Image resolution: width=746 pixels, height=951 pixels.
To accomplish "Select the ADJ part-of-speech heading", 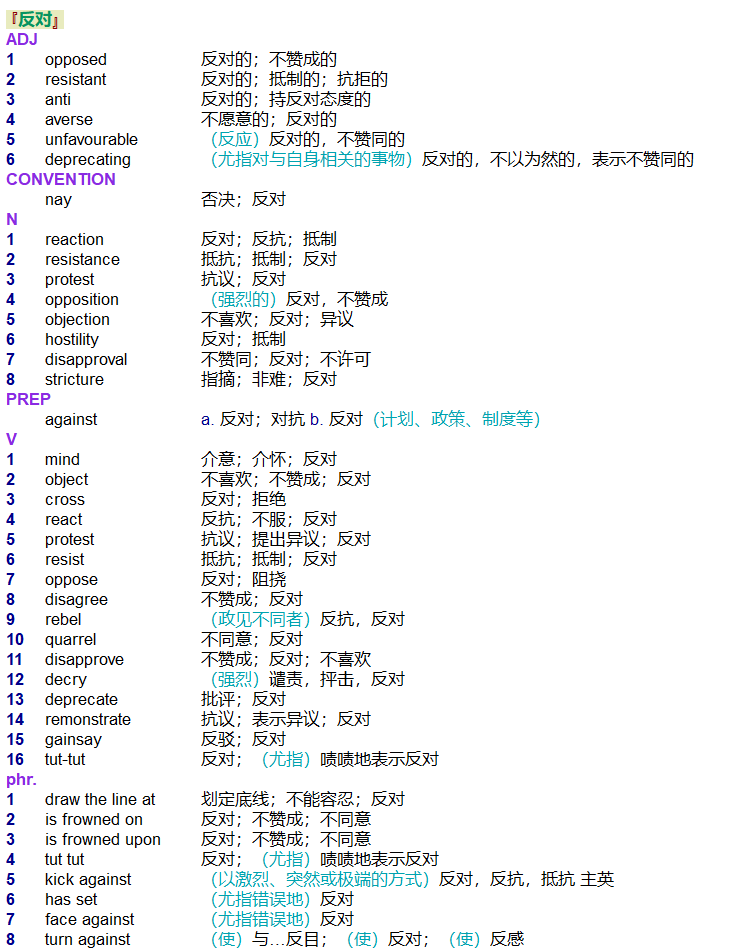I will pos(22,39).
